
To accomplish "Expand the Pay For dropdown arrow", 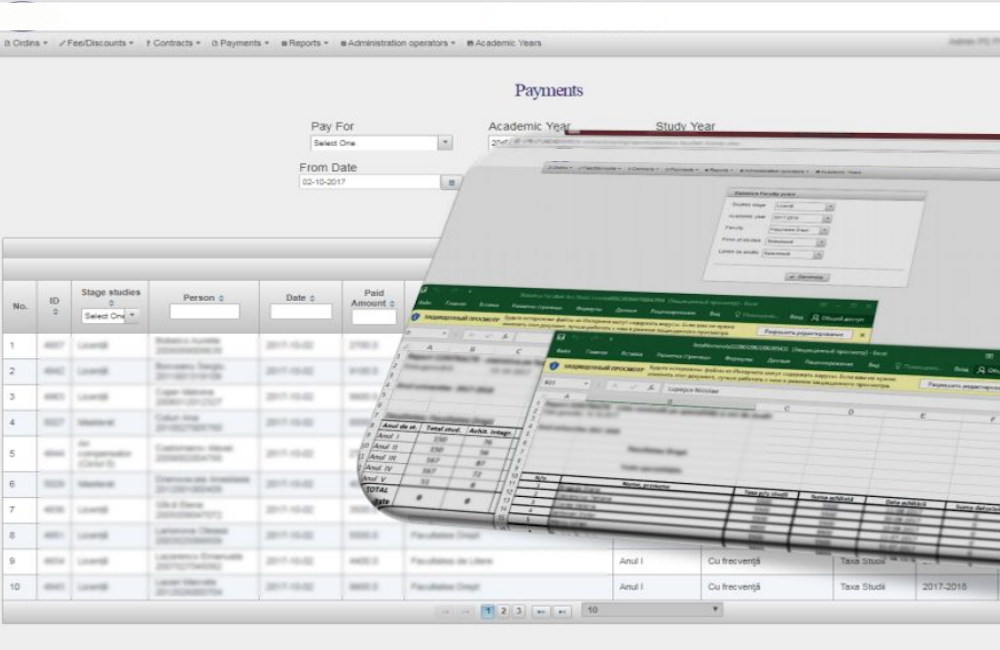I will coord(445,143).
